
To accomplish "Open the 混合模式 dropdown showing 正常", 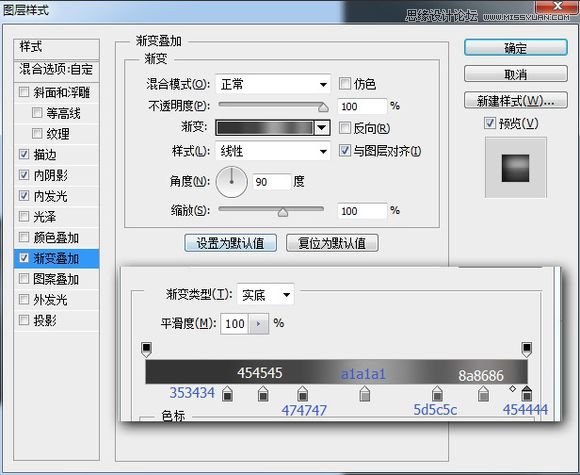I will tap(273, 84).
